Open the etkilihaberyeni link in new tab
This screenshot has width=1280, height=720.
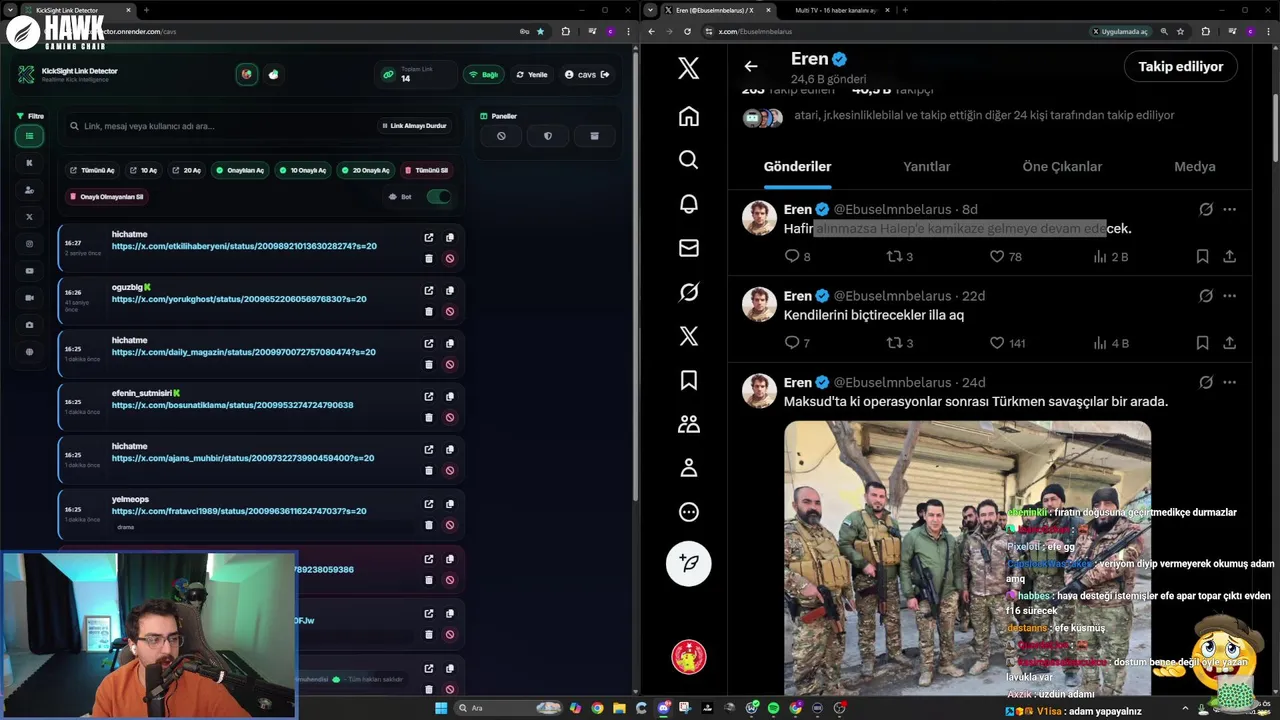[x=429, y=237]
